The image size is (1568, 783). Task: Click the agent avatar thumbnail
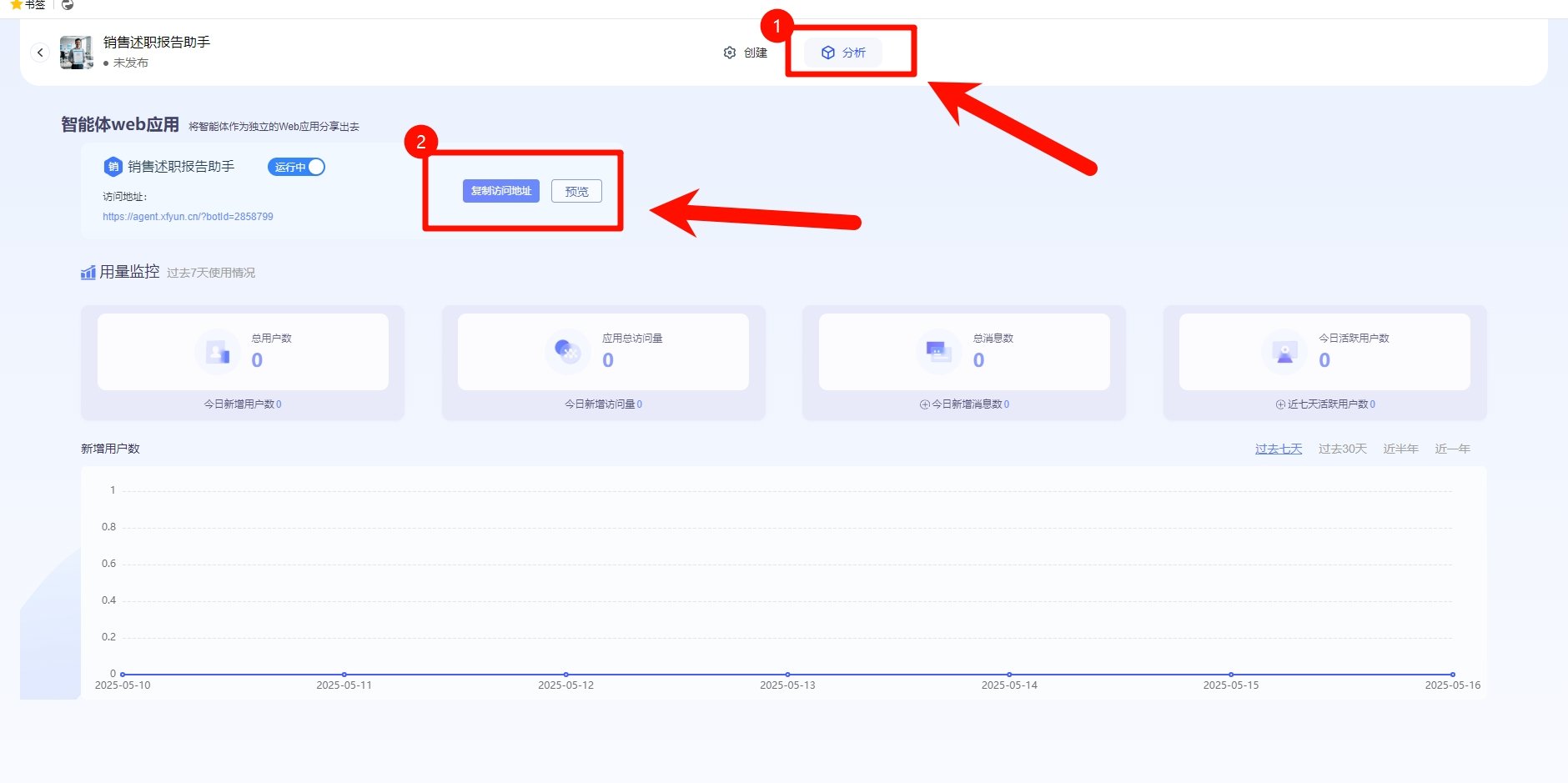pos(76,53)
